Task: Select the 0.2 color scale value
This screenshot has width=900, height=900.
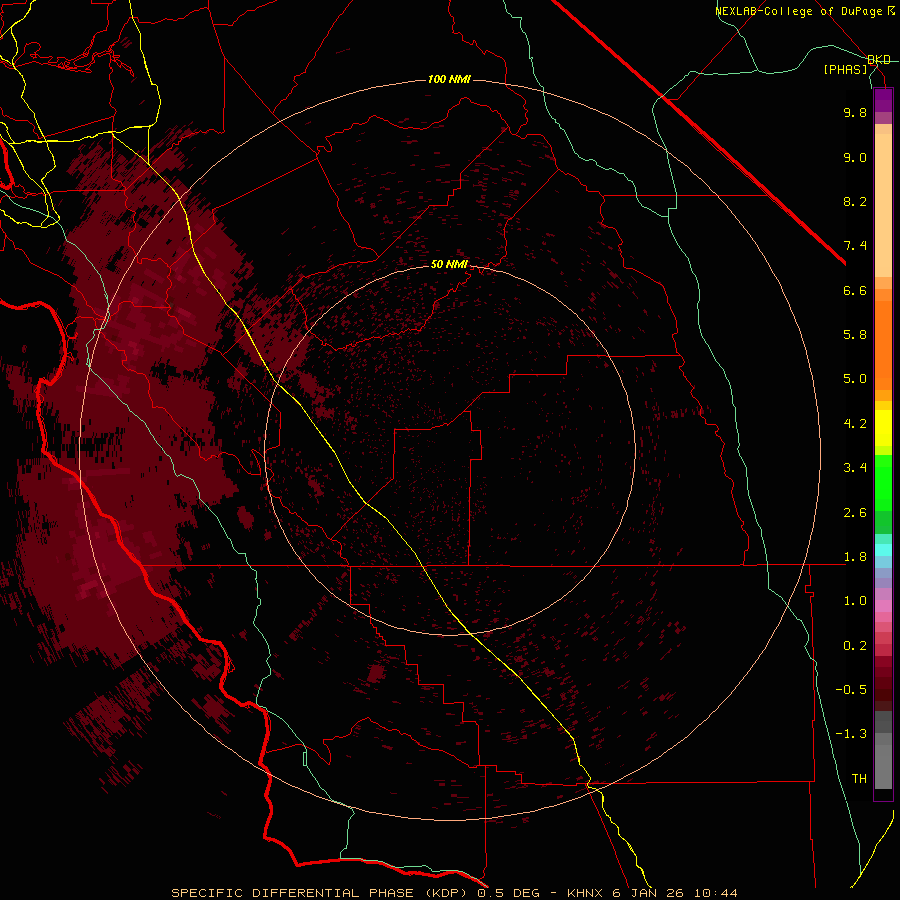Action: [855, 646]
